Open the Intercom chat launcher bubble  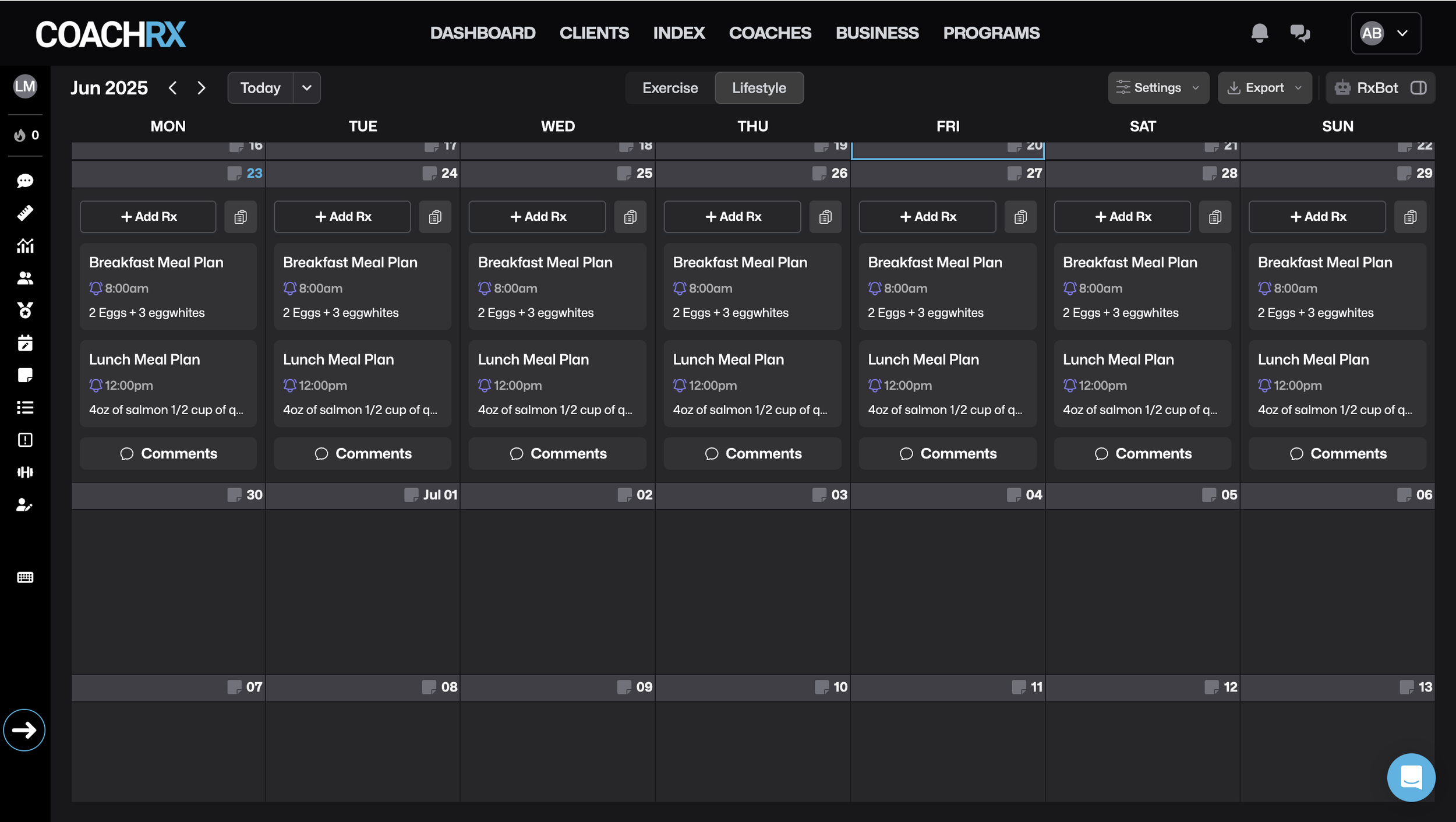(1411, 777)
